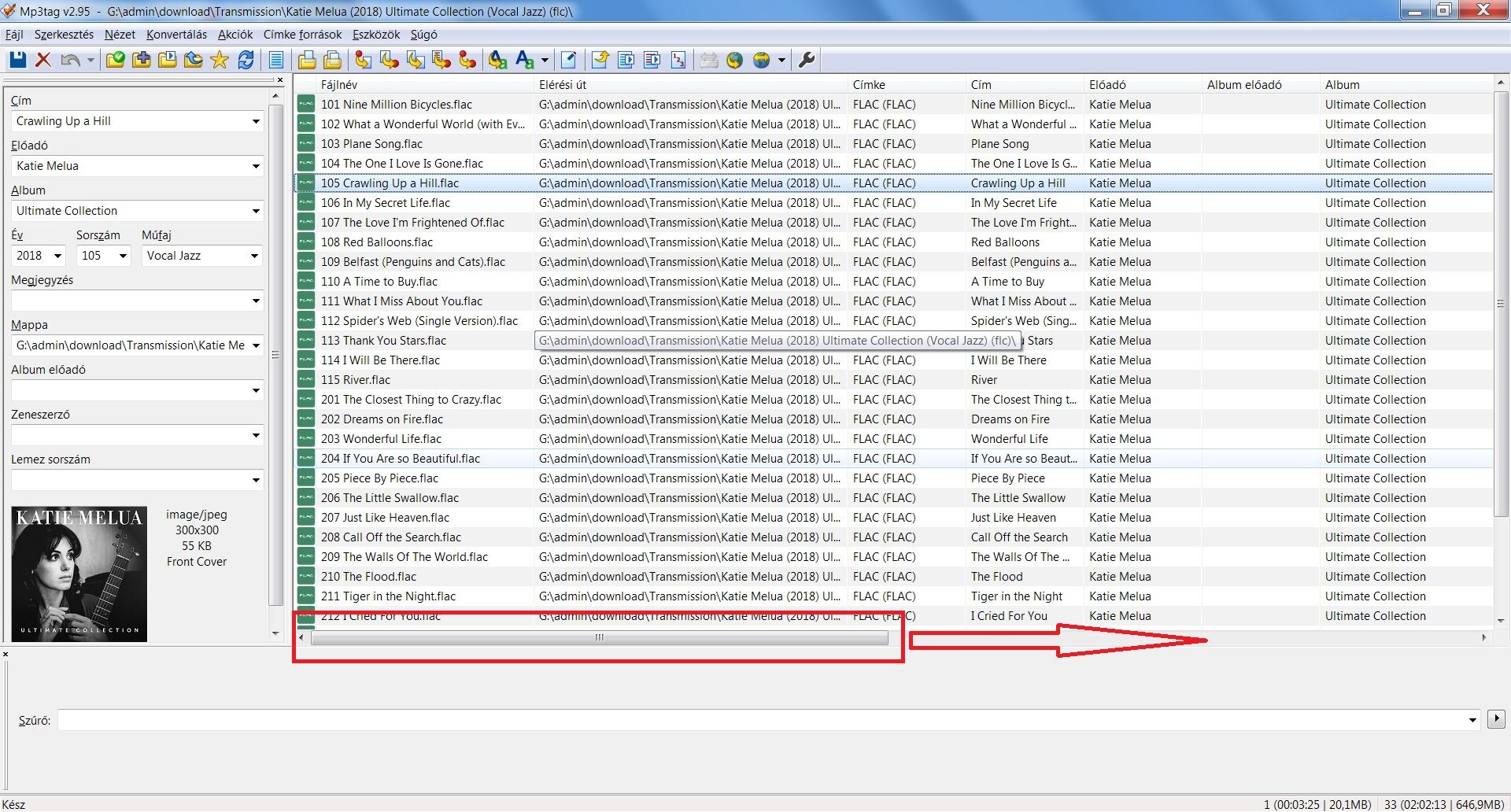Click the second blue playlist icon

tap(652, 60)
